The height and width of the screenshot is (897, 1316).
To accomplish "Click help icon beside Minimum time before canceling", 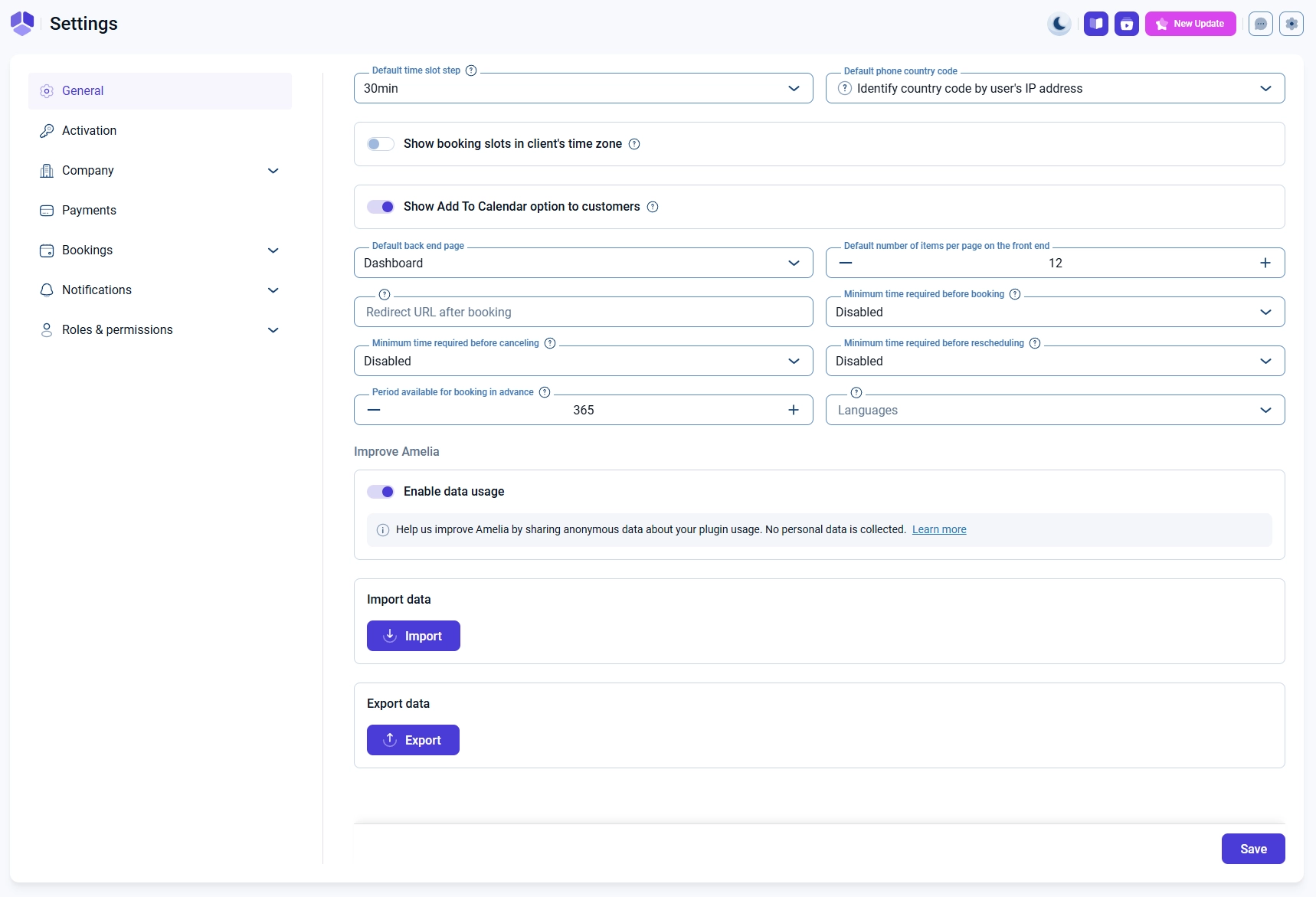I will pyautogui.click(x=550, y=343).
